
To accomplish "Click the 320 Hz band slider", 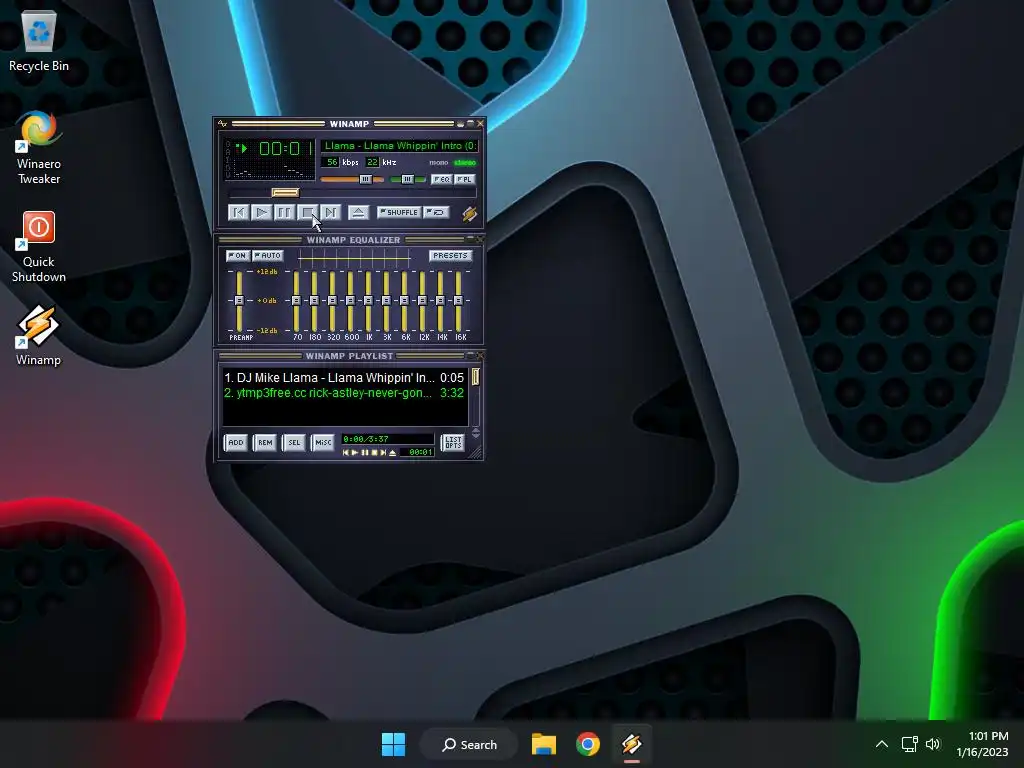I will (332, 300).
